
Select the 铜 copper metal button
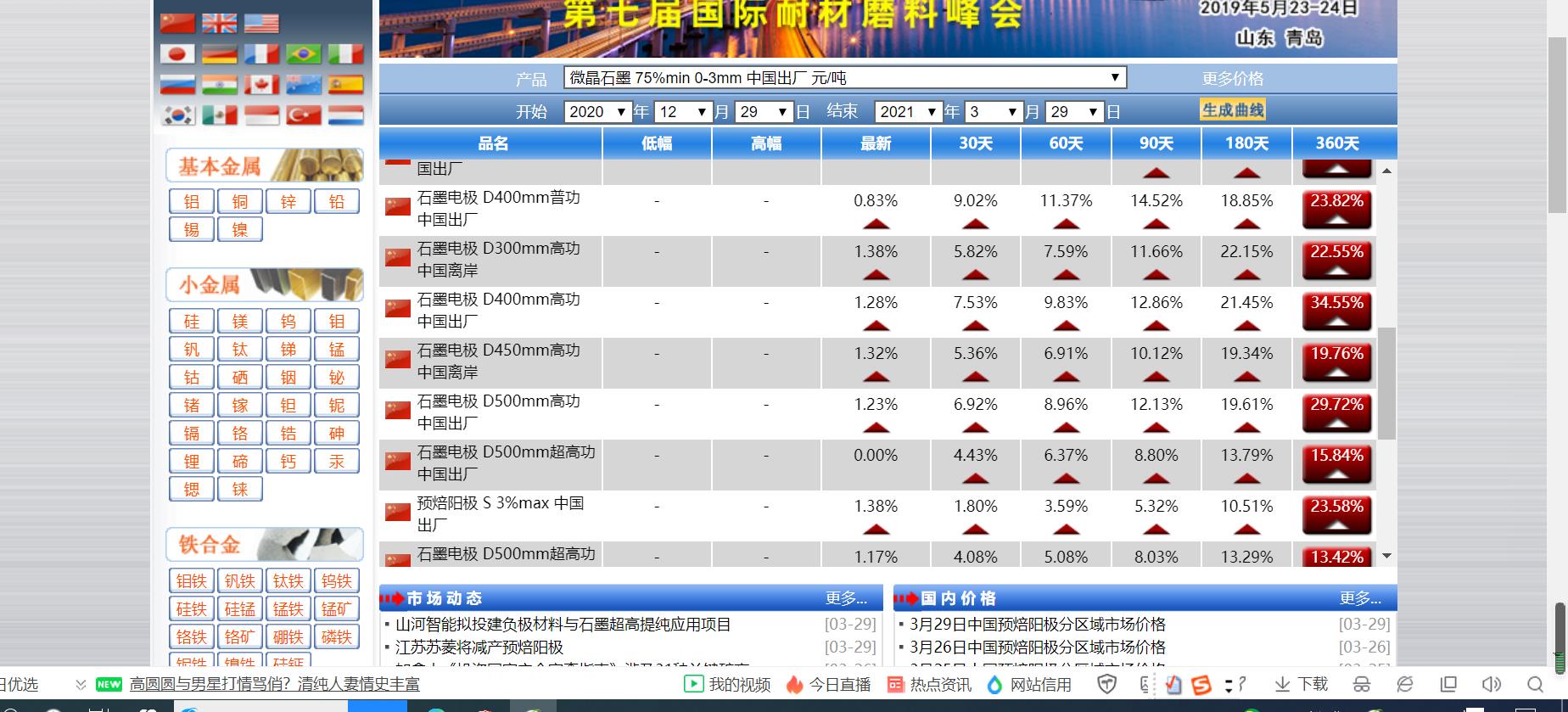coord(240,201)
